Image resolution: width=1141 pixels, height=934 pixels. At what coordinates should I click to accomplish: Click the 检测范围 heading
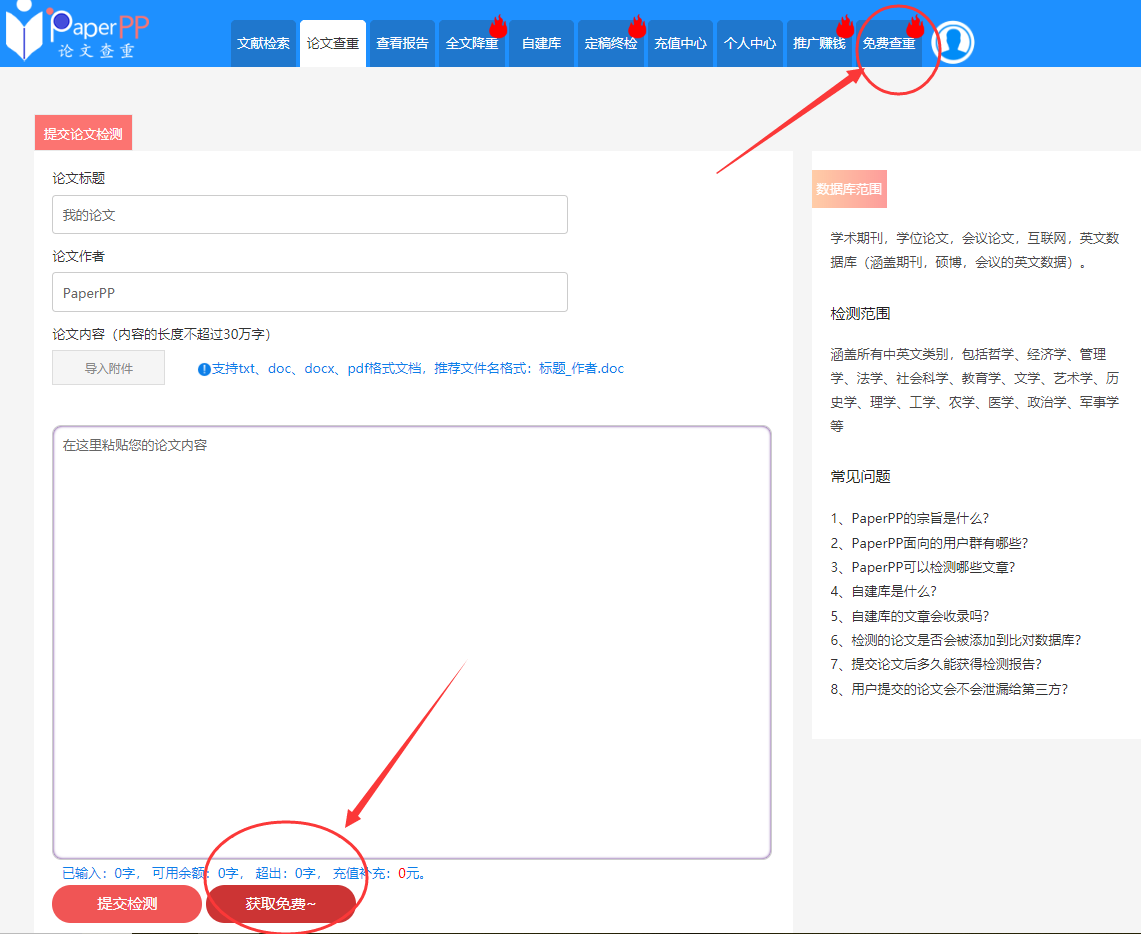pyautogui.click(x=861, y=314)
